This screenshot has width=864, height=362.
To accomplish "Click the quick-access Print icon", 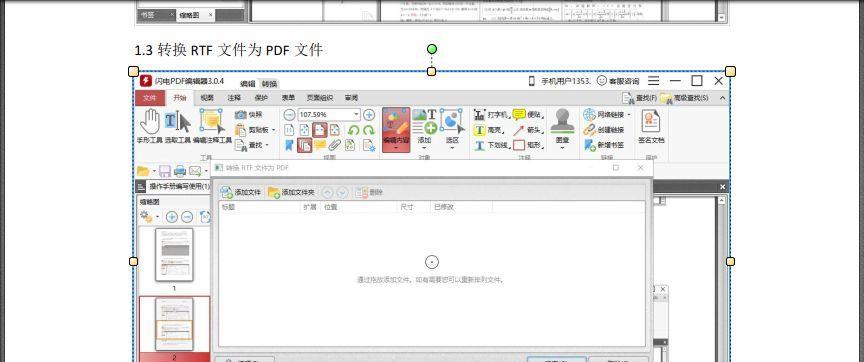I will (180, 171).
